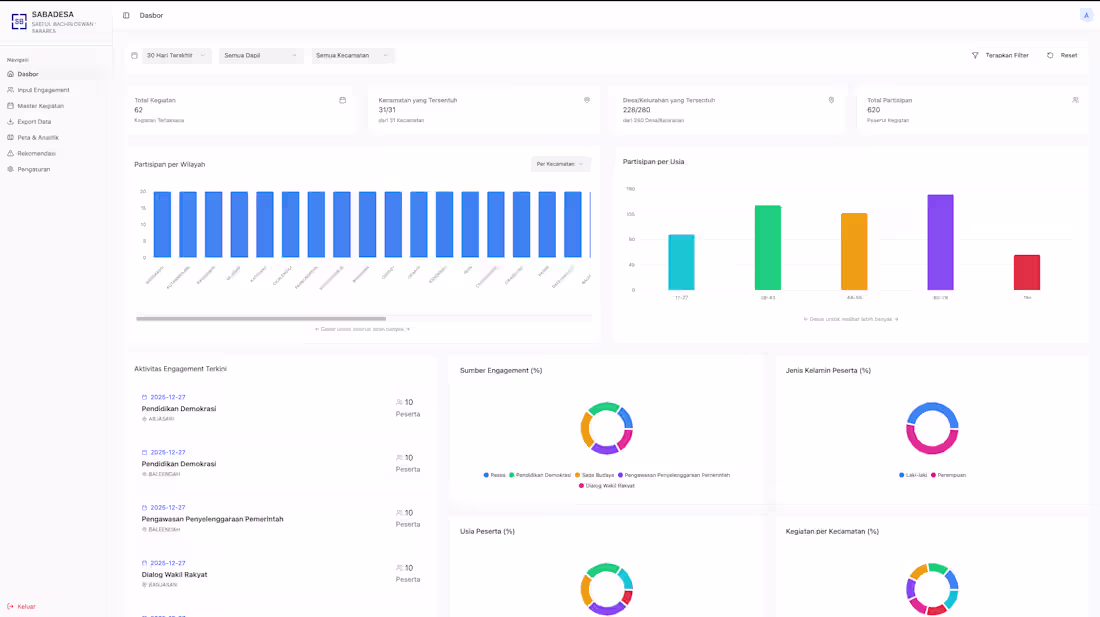Click the Dasbor home icon in sidebar
This screenshot has width=1100, height=617.
(x=11, y=74)
